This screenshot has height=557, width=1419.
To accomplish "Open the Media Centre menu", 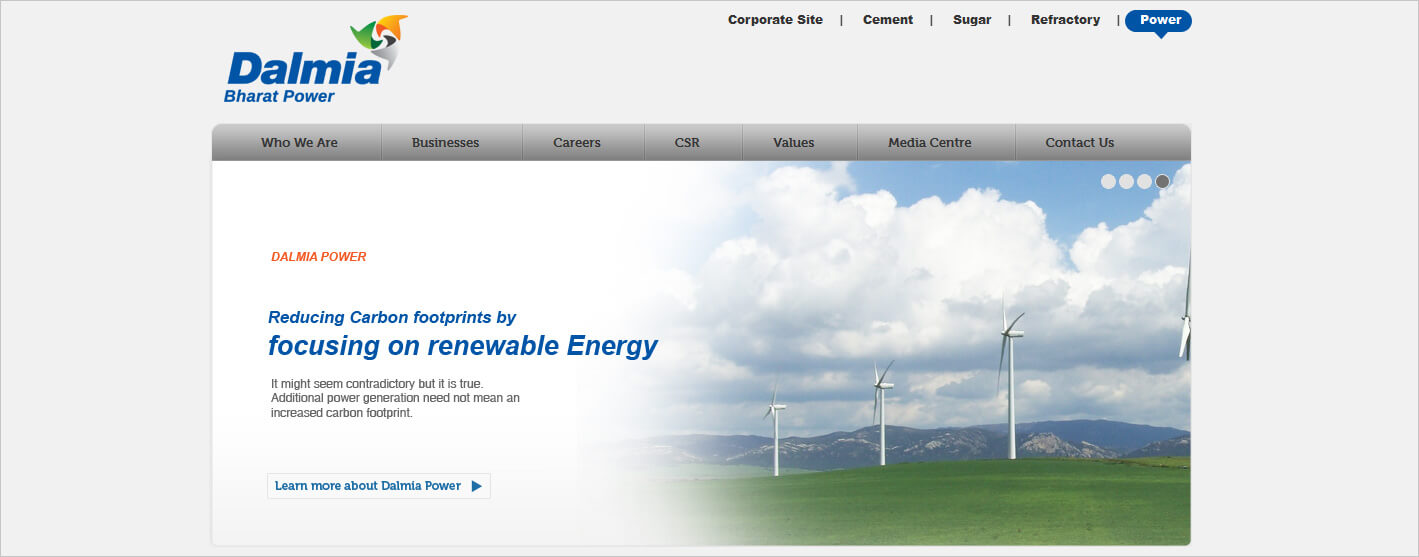I will (x=930, y=143).
